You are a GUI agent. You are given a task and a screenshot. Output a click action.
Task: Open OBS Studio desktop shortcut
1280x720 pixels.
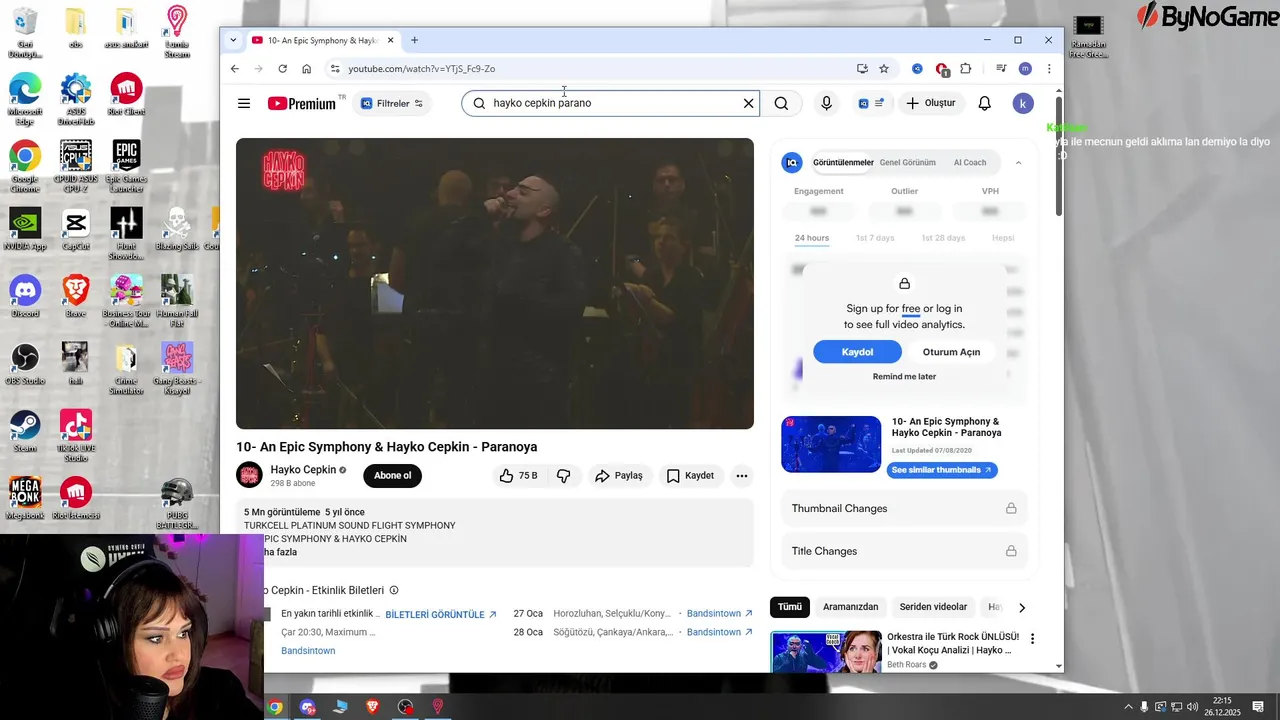coord(25,364)
